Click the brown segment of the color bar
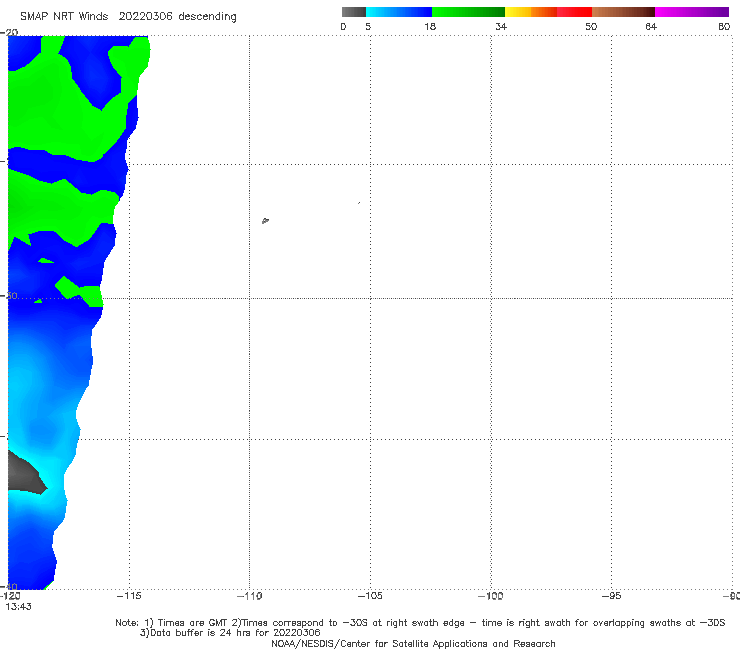This screenshot has width=740, height=650. click(x=623, y=12)
